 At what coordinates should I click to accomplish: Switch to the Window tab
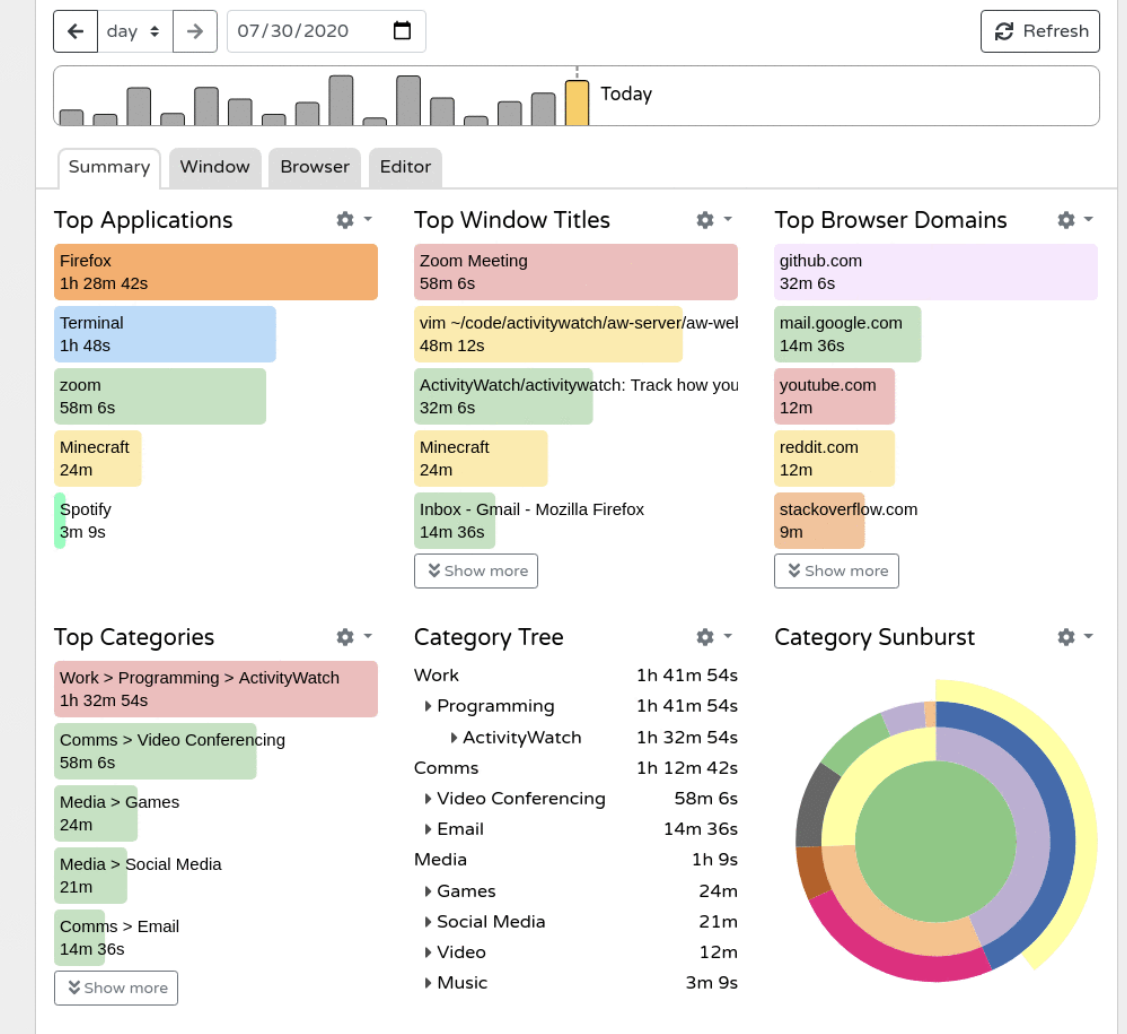point(215,167)
